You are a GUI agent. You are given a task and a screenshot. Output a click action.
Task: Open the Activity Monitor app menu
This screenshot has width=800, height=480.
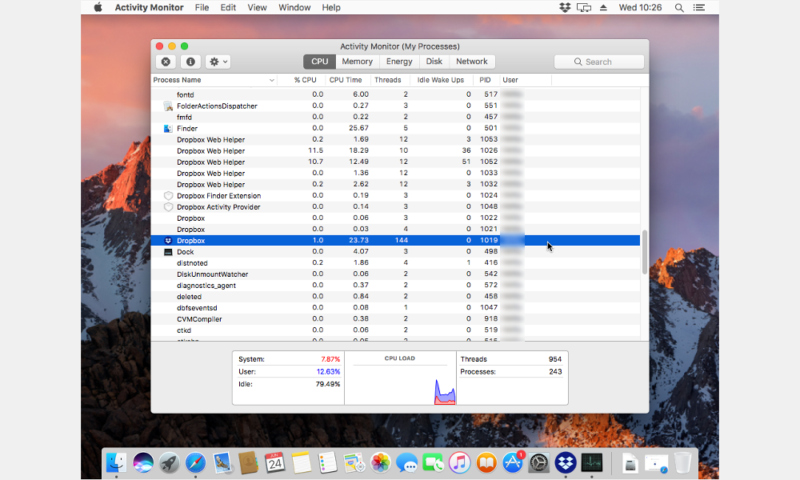click(149, 7)
